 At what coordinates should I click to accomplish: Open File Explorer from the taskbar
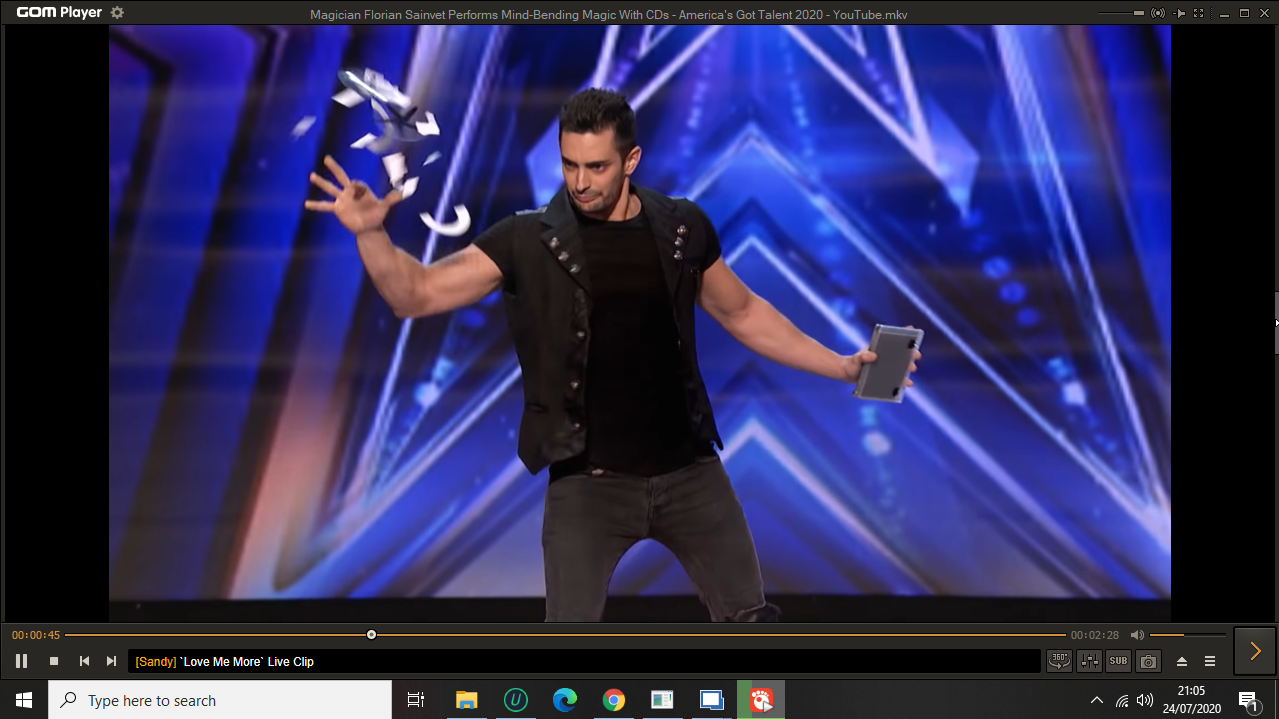(x=466, y=700)
